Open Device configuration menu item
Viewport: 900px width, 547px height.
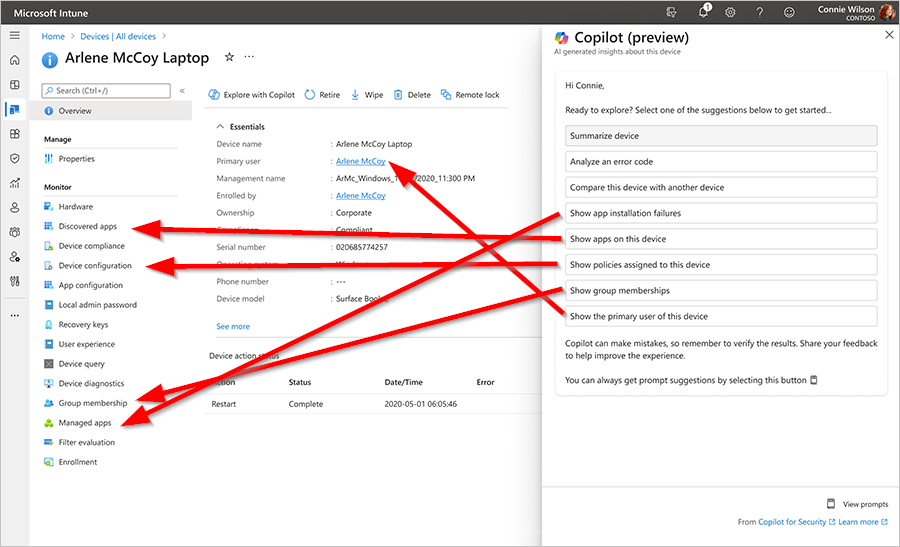coord(88,266)
